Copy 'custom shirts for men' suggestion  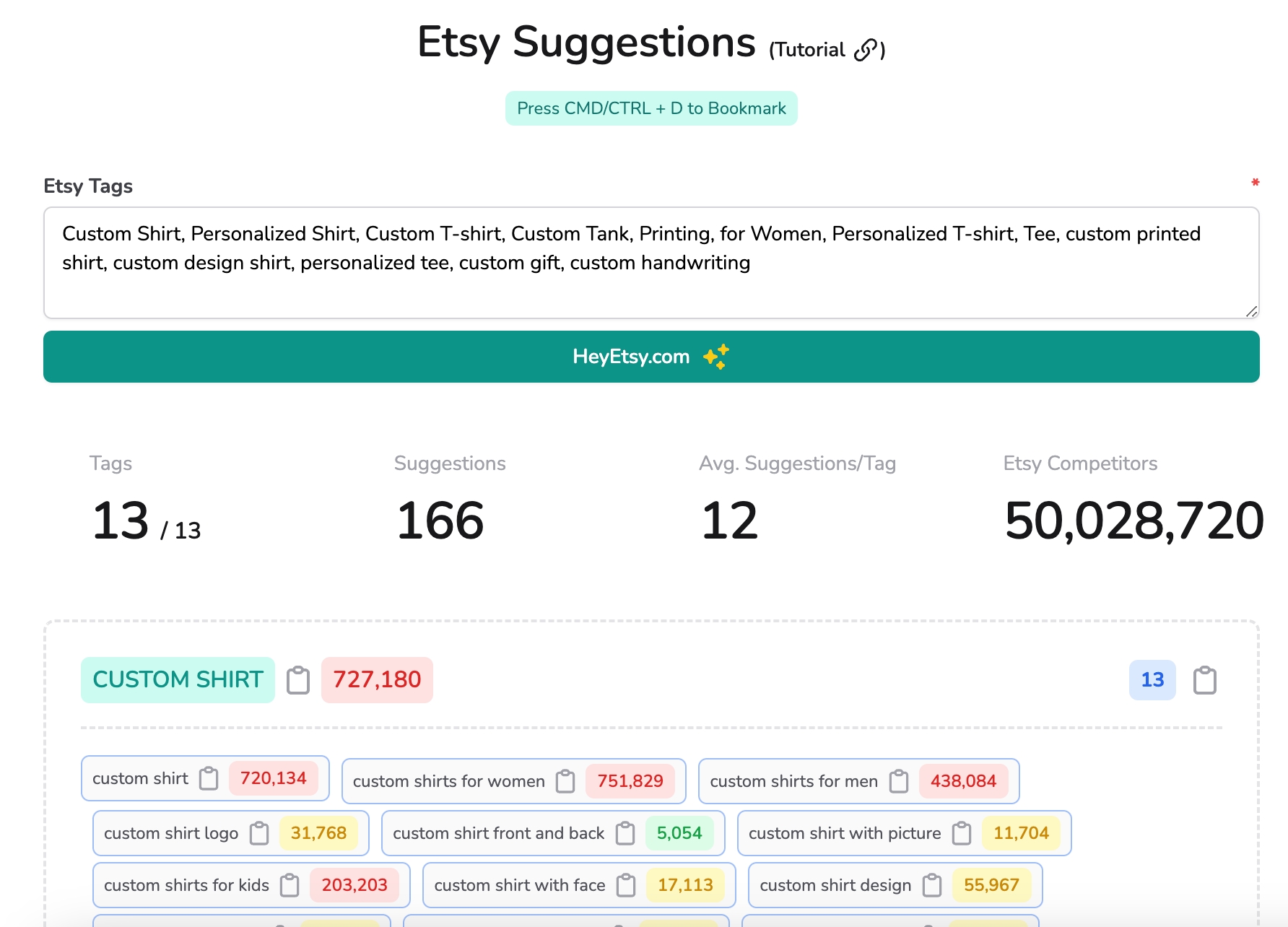coord(899,781)
